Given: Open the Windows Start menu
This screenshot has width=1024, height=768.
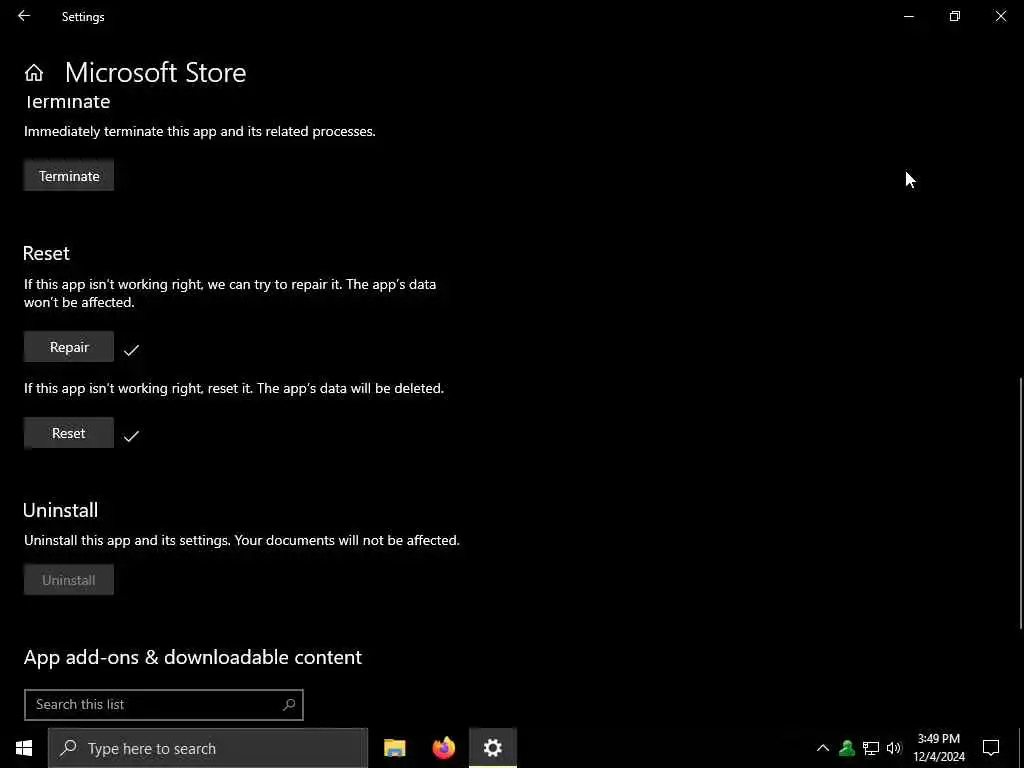Looking at the screenshot, I should [x=24, y=748].
